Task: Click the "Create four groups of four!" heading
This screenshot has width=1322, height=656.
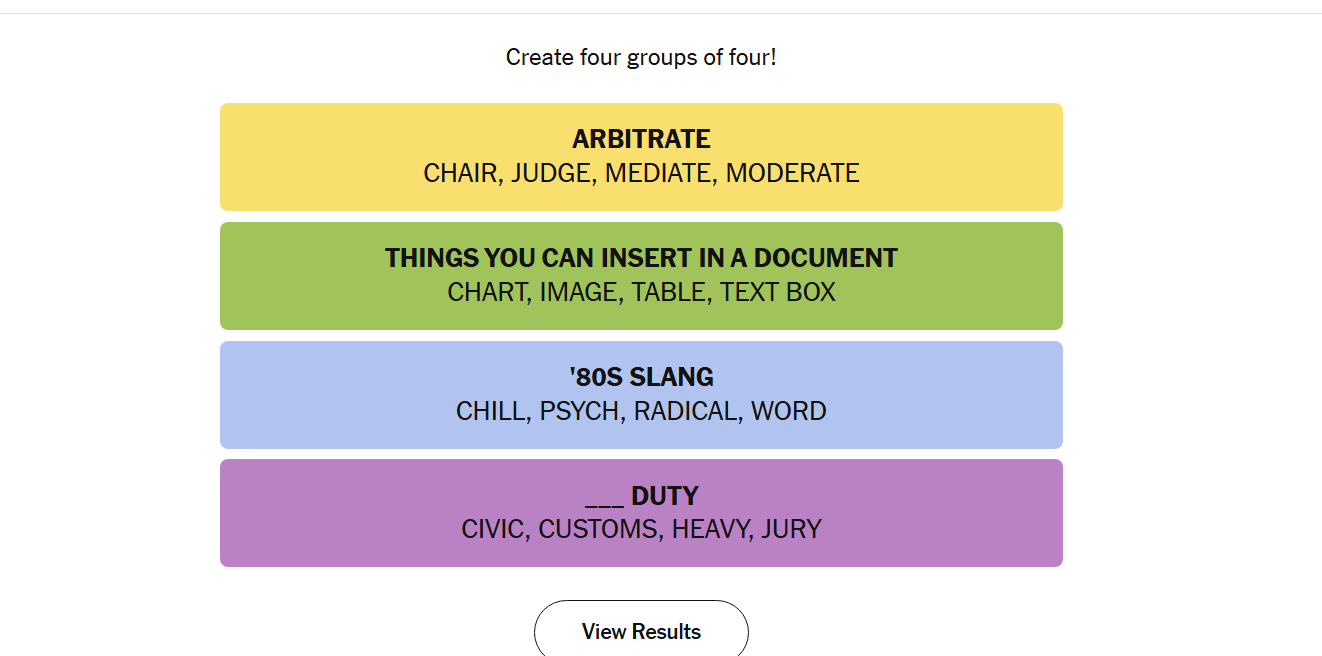Action: pyautogui.click(x=641, y=57)
